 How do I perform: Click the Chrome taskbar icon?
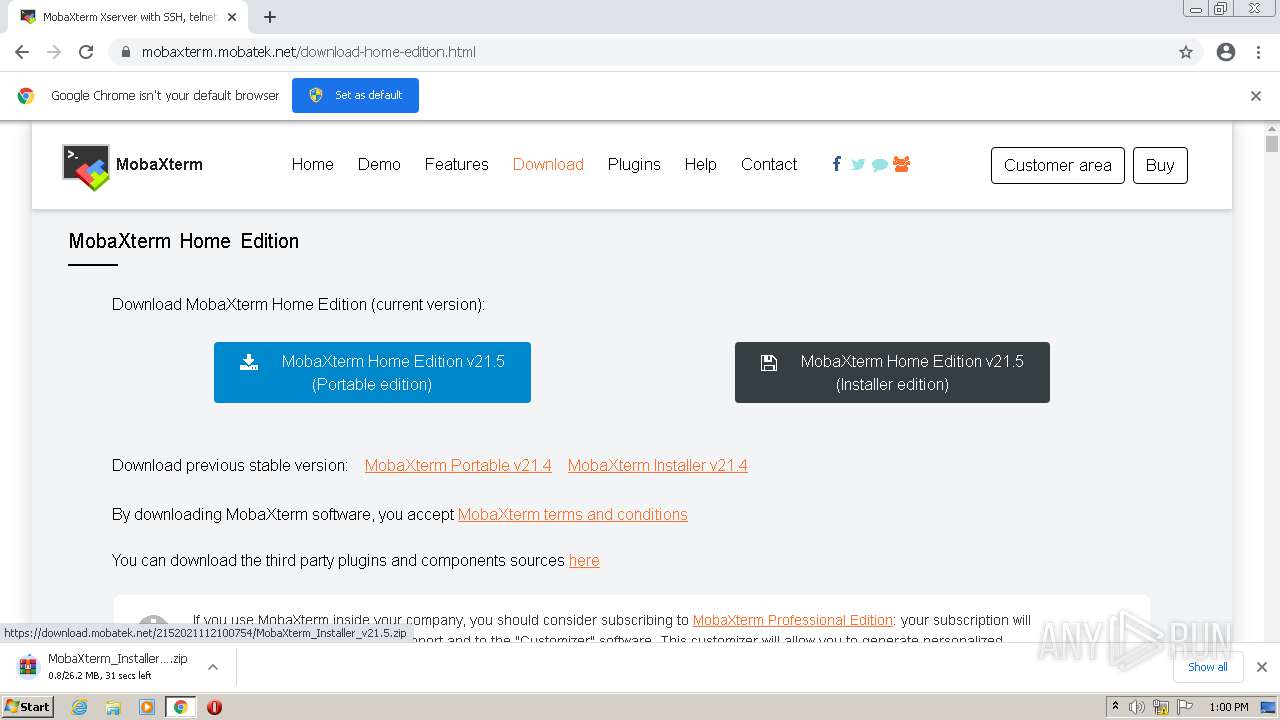pyautogui.click(x=181, y=707)
